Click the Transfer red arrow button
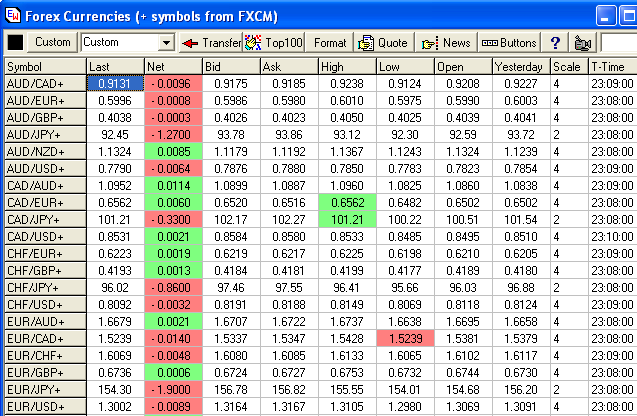 click(x=209, y=43)
